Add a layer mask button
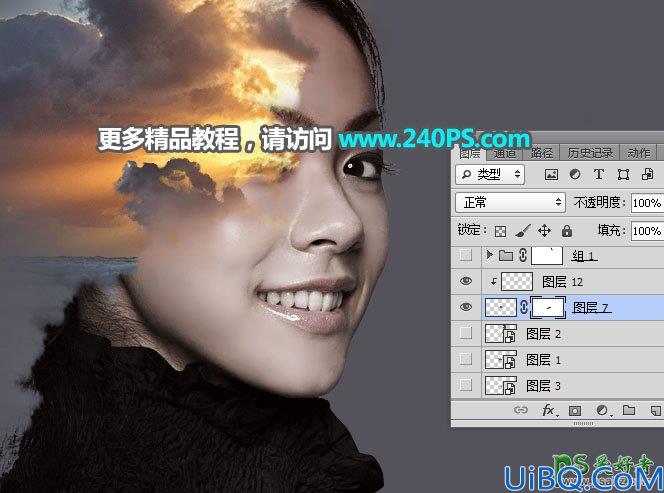The image size is (664, 493). (x=575, y=410)
